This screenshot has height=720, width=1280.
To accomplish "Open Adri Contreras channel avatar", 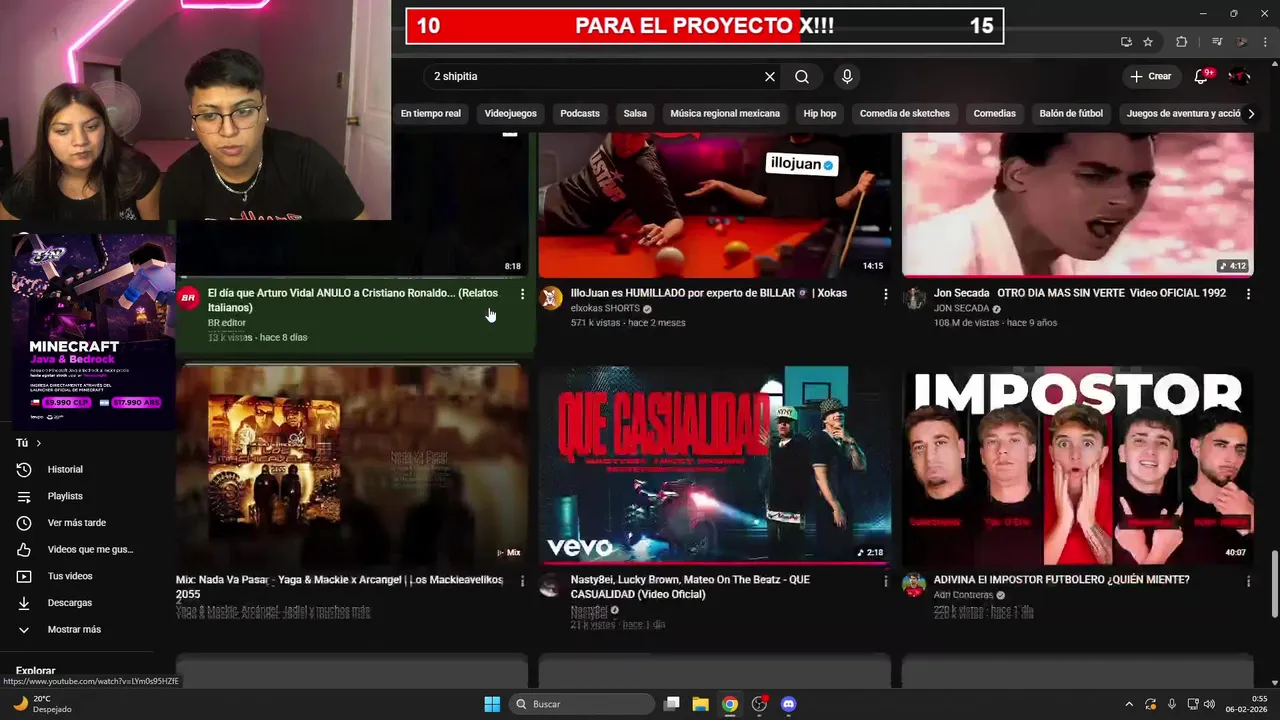I will [x=914, y=585].
